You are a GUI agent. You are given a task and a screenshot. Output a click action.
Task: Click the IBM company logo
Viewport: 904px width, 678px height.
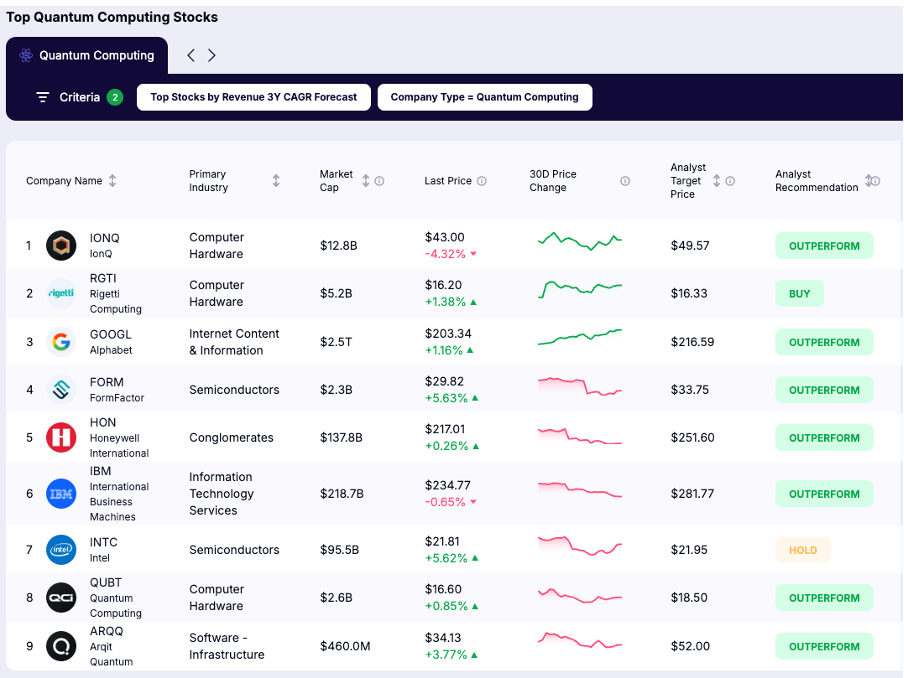pos(61,494)
